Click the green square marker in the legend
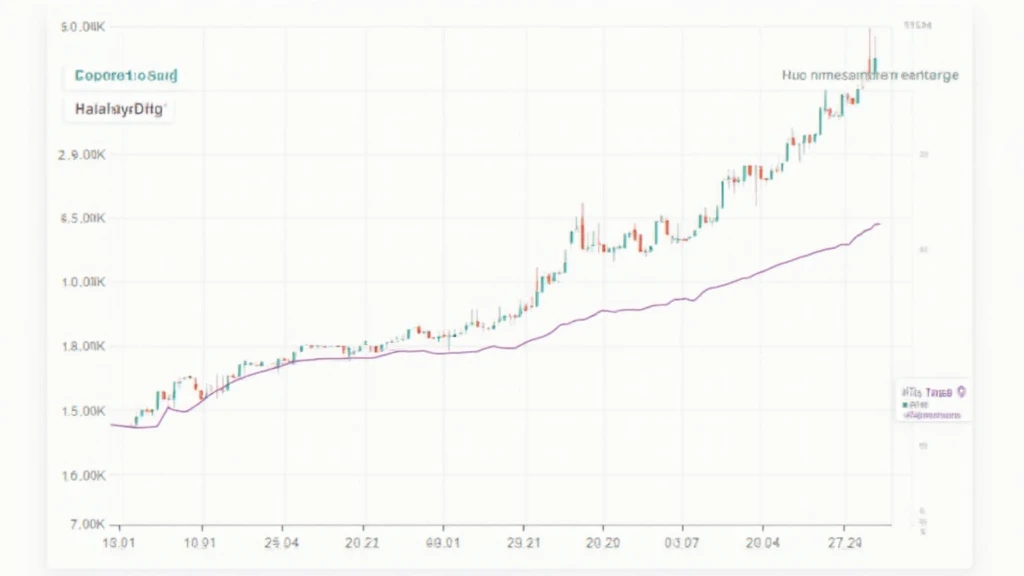Image resolution: width=1024 pixels, height=576 pixels. coord(906,405)
